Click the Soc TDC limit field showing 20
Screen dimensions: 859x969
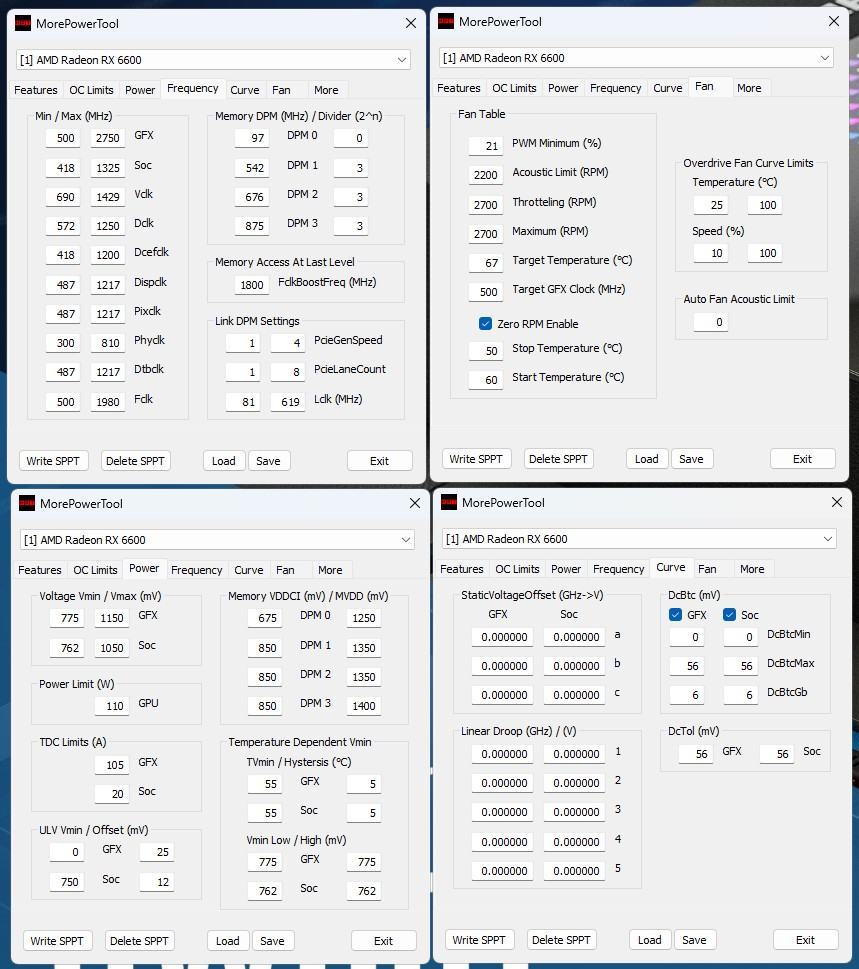[x=112, y=793]
